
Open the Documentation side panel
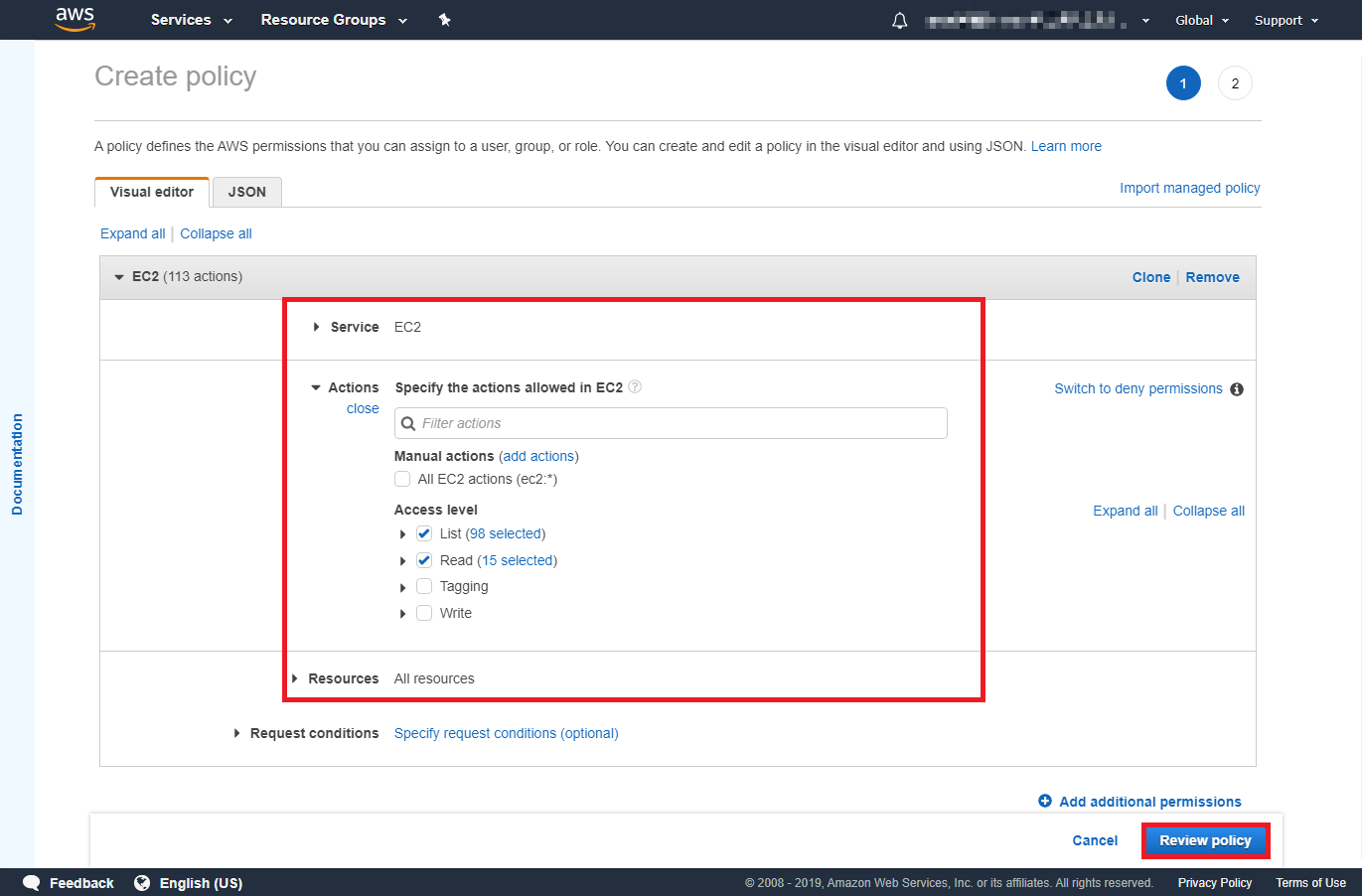17,464
